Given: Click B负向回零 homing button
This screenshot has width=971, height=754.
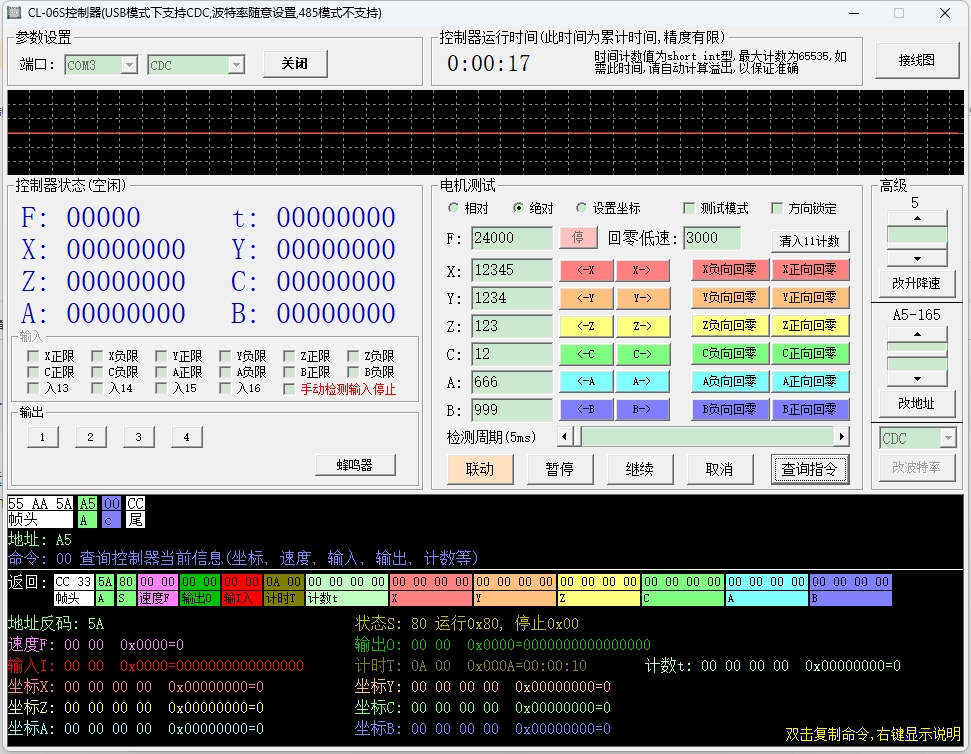Looking at the screenshot, I should click(729, 410).
